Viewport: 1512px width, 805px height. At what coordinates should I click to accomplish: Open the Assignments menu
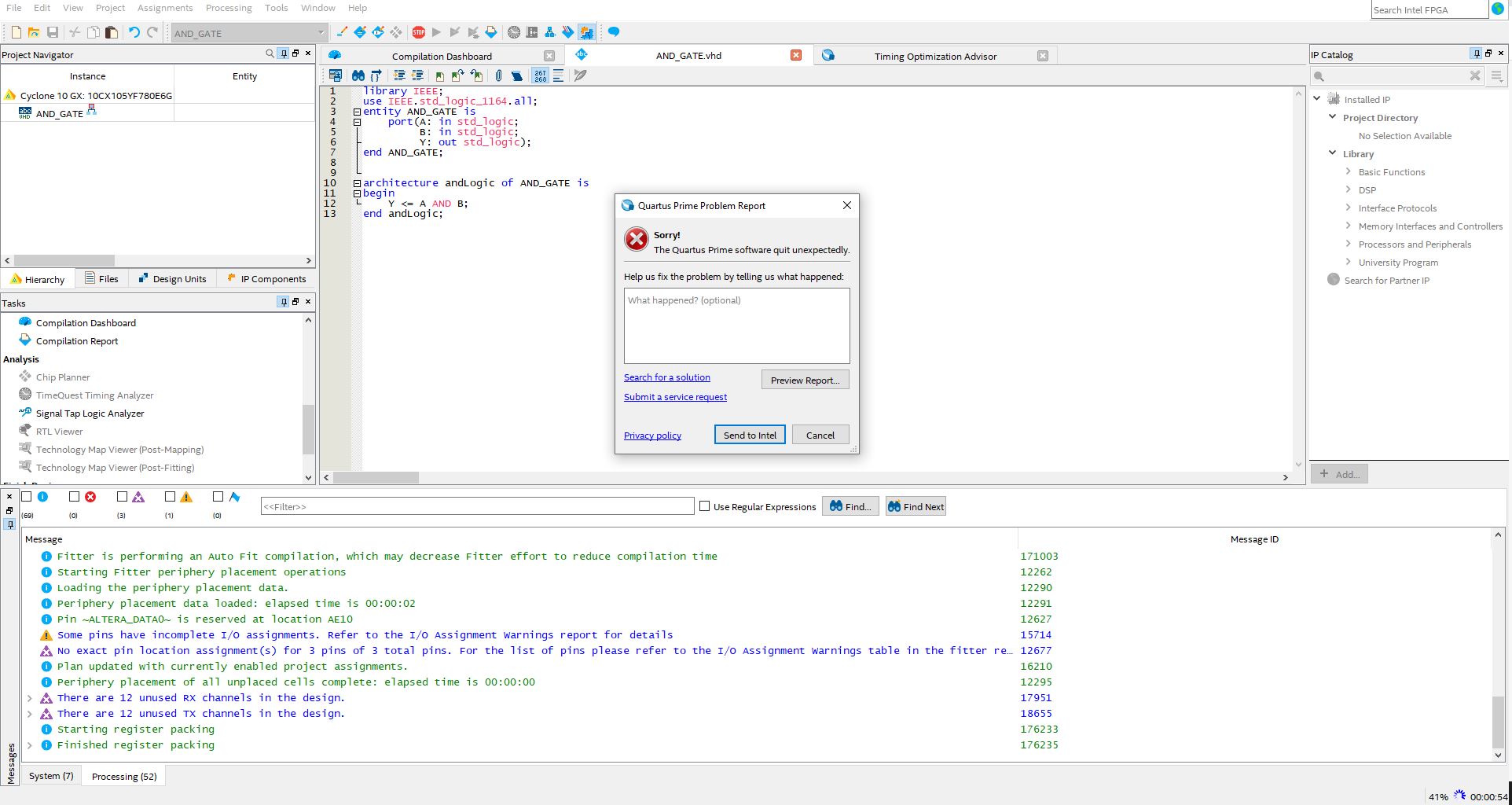tap(165, 8)
